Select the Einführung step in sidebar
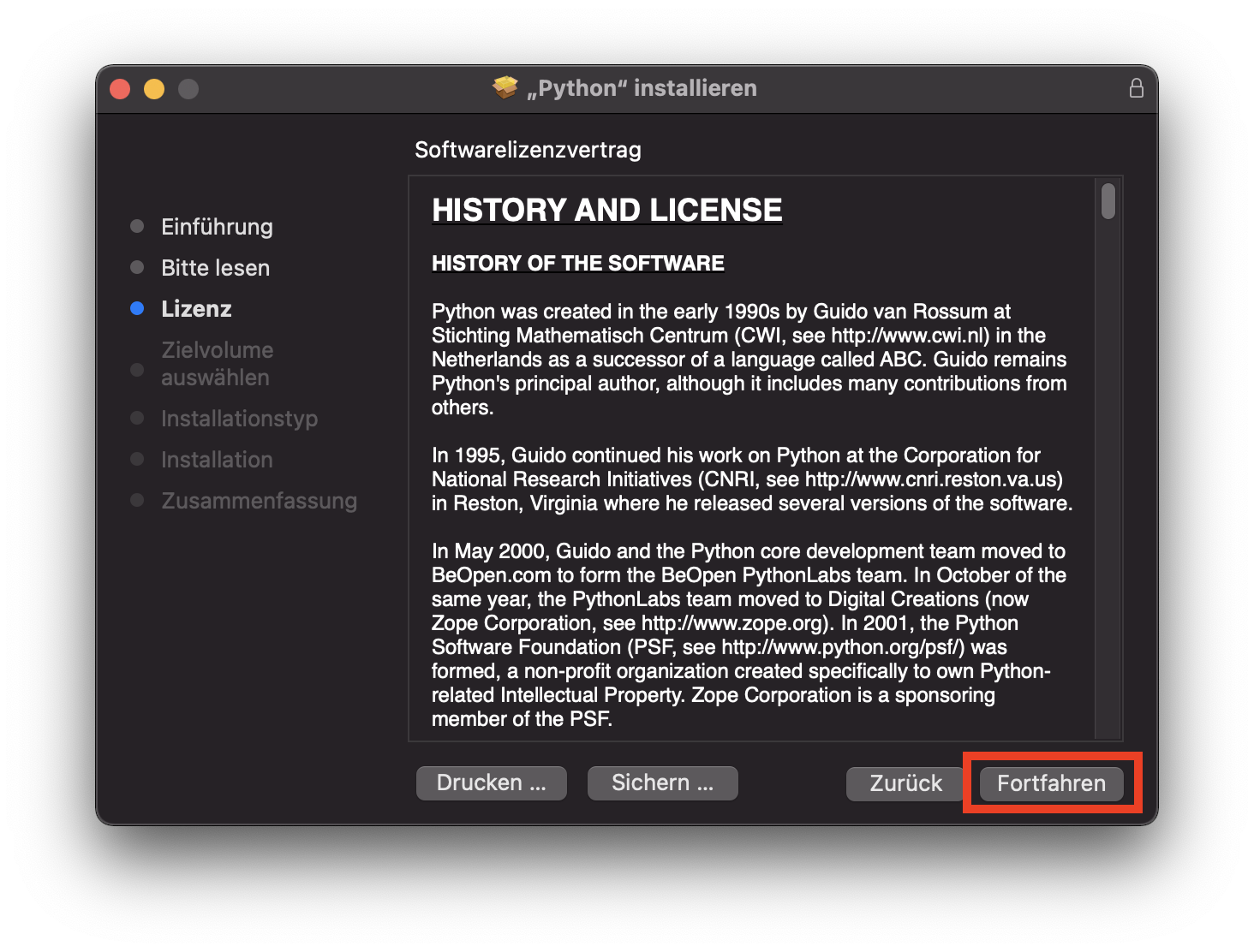Viewport: 1254px width, 952px height. [217, 227]
